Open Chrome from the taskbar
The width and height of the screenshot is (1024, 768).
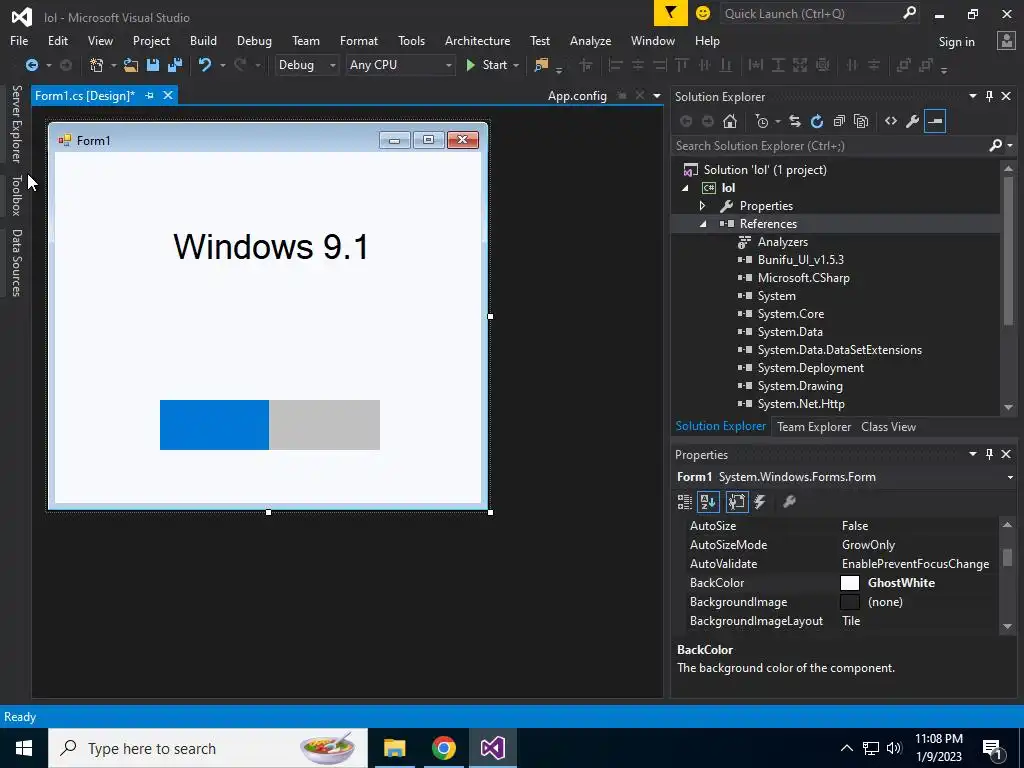point(443,748)
